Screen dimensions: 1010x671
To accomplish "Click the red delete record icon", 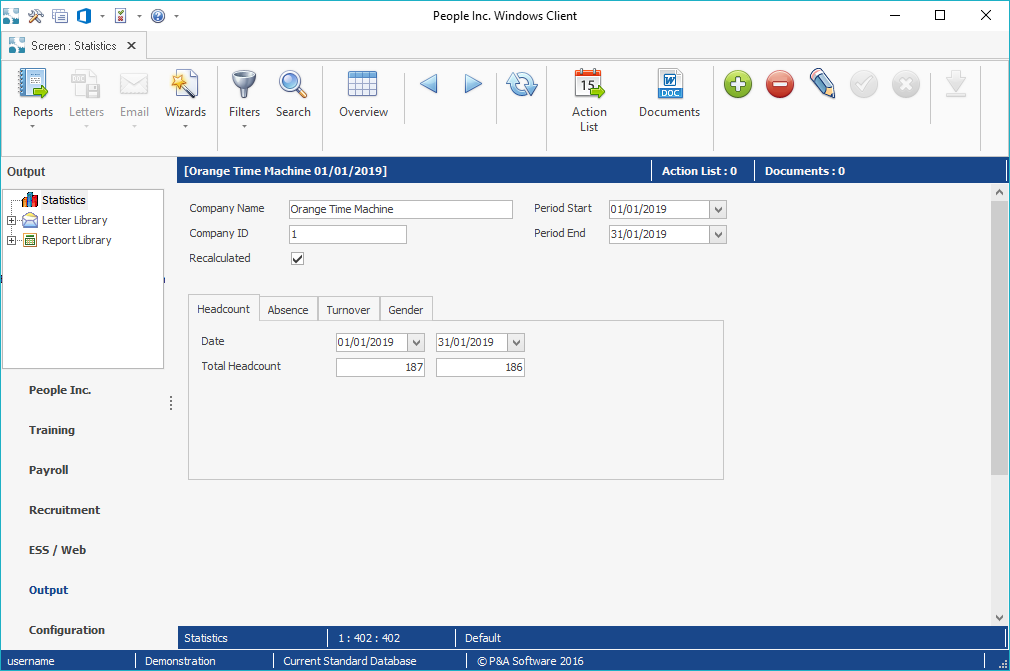I will (780, 85).
